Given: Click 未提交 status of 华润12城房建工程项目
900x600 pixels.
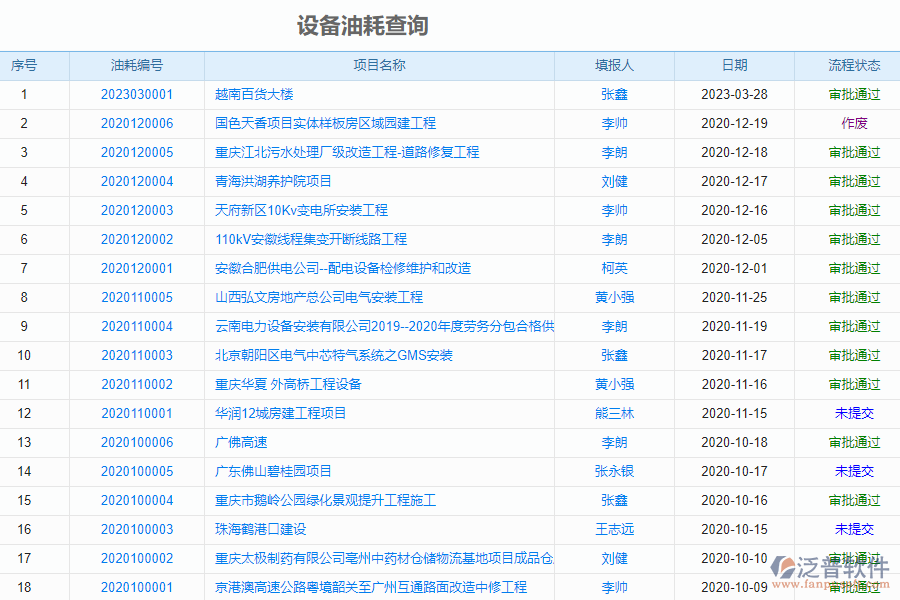Looking at the screenshot, I should [x=851, y=413].
